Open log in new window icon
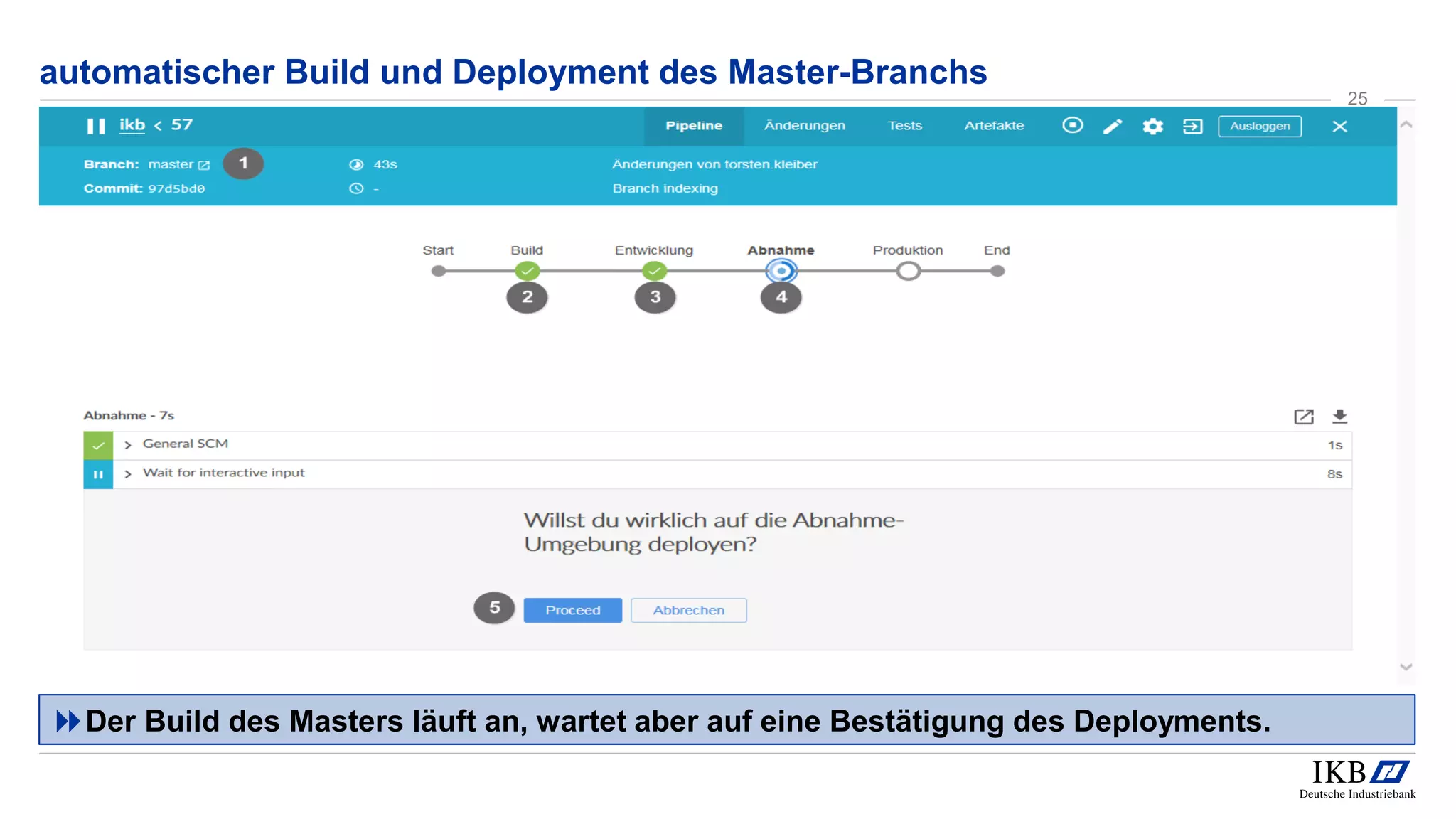1456x819 pixels. [1304, 417]
